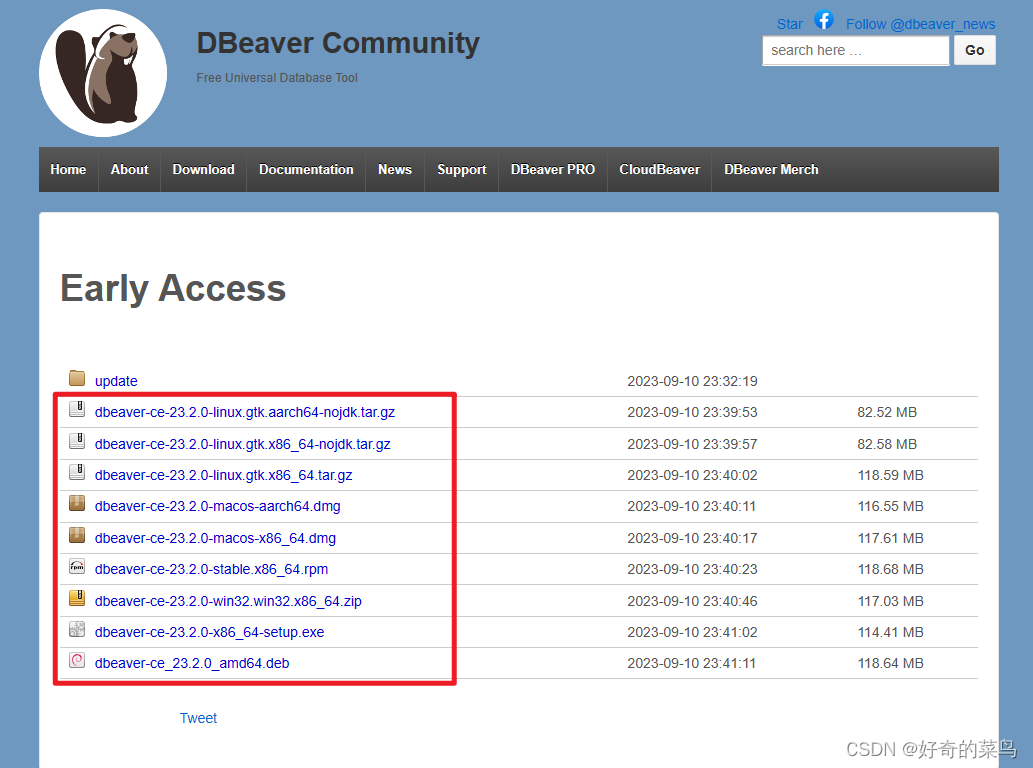Screen dimensions: 1033x768
Task: Go to the Download menu item
Action: (x=204, y=169)
